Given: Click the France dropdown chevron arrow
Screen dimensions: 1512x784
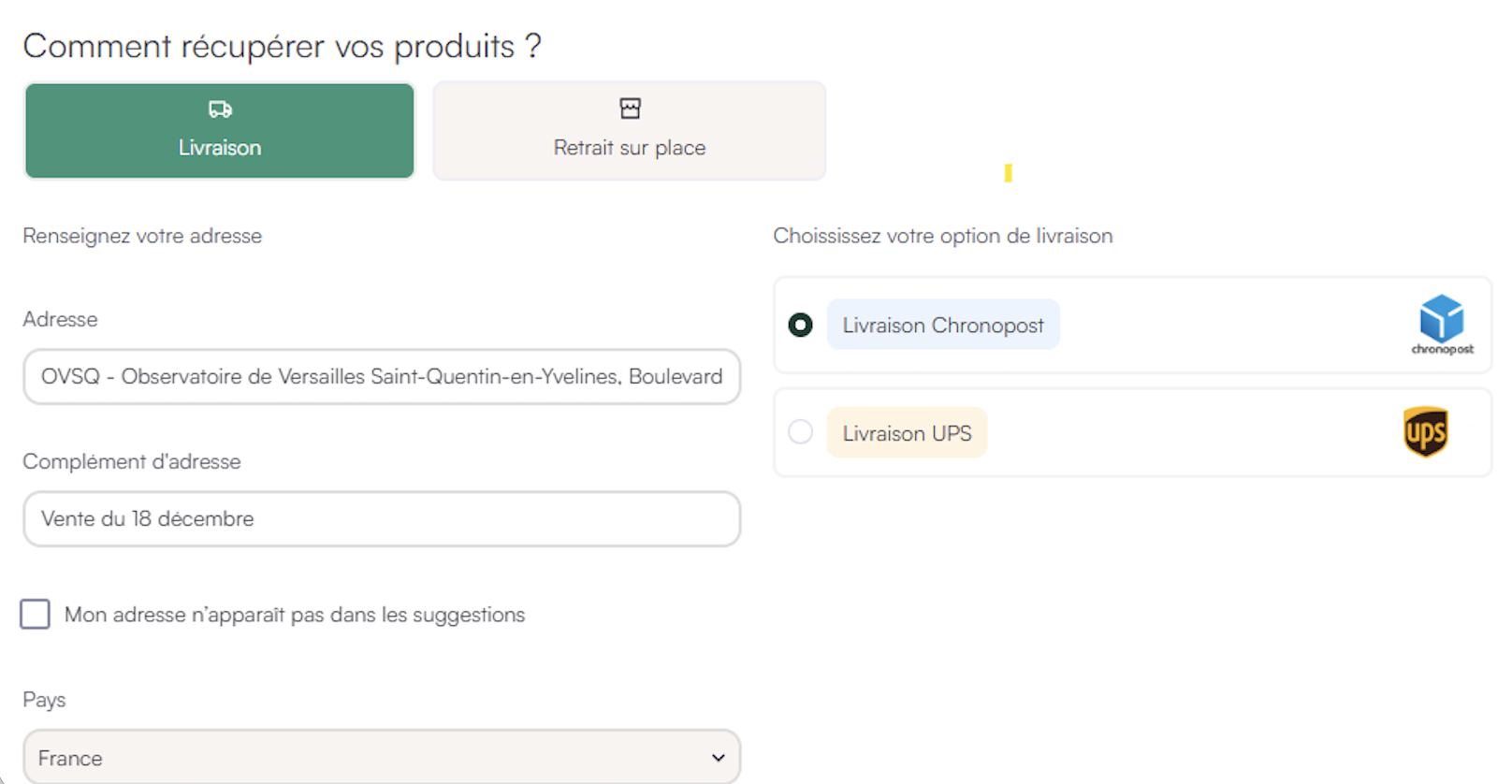Looking at the screenshot, I should pyautogui.click(x=718, y=758).
